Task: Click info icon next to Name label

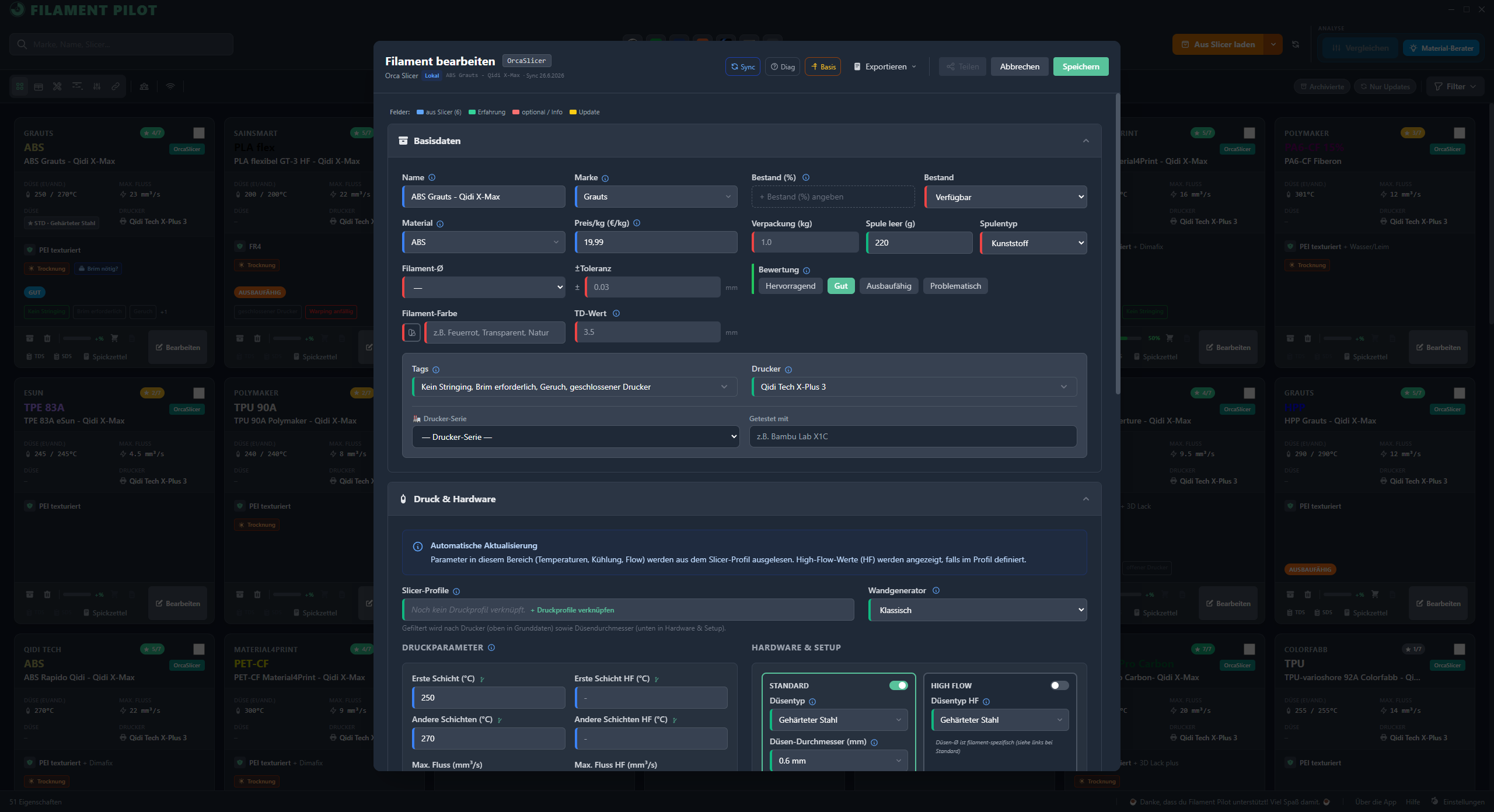Action: (x=432, y=177)
